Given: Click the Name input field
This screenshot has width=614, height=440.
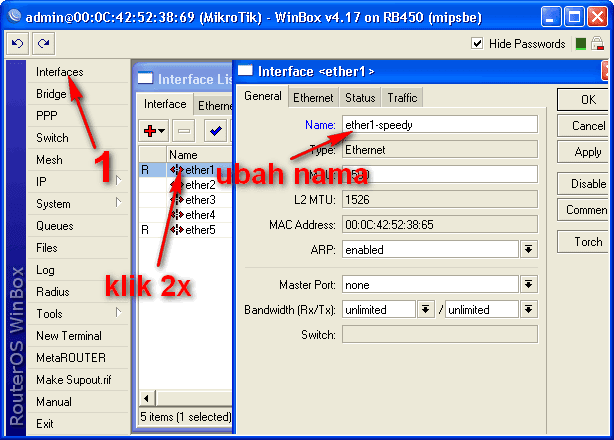Looking at the screenshot, I should click(440, 125).
